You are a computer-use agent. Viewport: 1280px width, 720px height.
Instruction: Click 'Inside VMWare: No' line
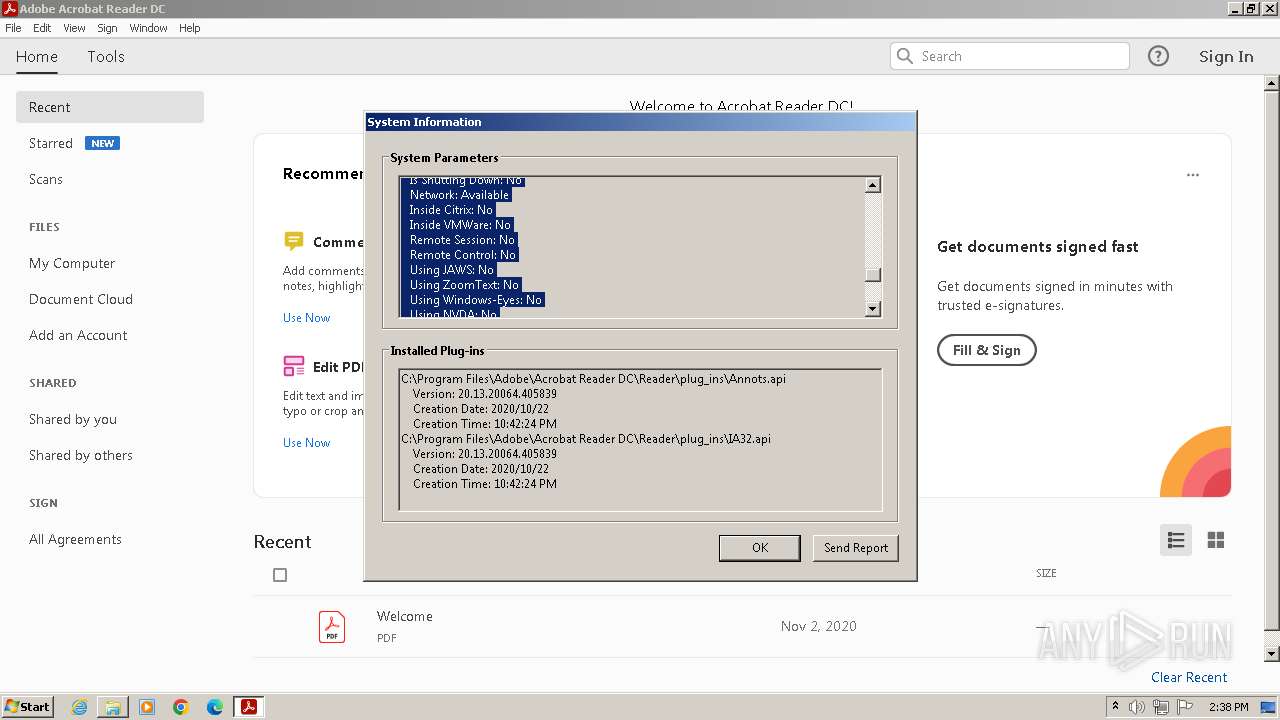(x=460, y=225)
